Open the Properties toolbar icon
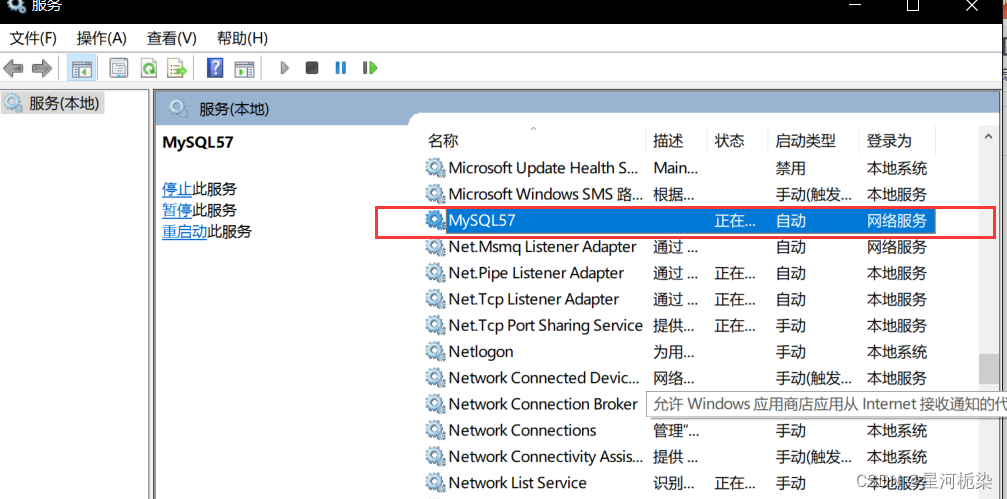Viewport: 1007px width, 499px height. point(118,68)
